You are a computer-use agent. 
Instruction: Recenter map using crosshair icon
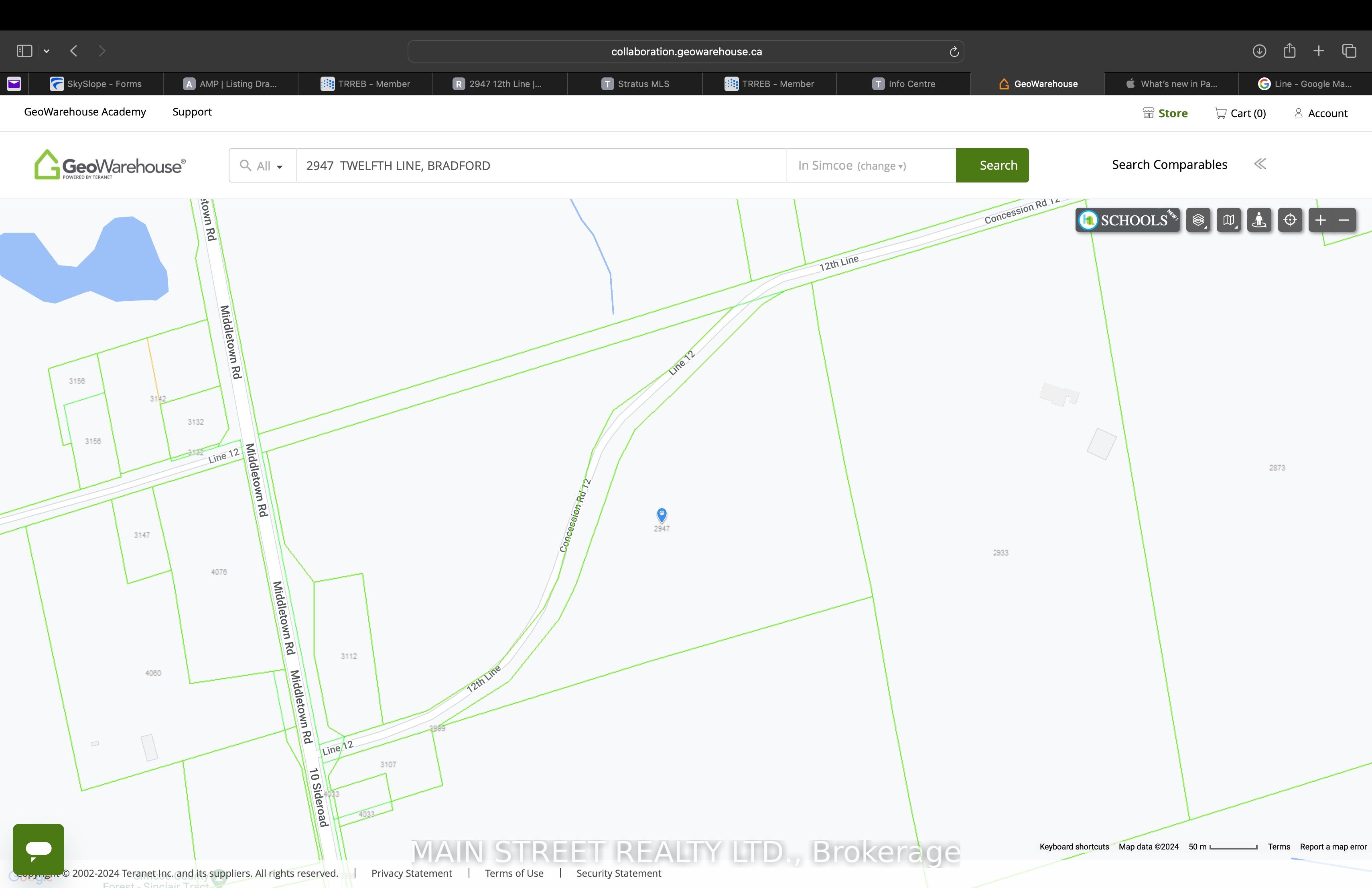click(1290, 220)
